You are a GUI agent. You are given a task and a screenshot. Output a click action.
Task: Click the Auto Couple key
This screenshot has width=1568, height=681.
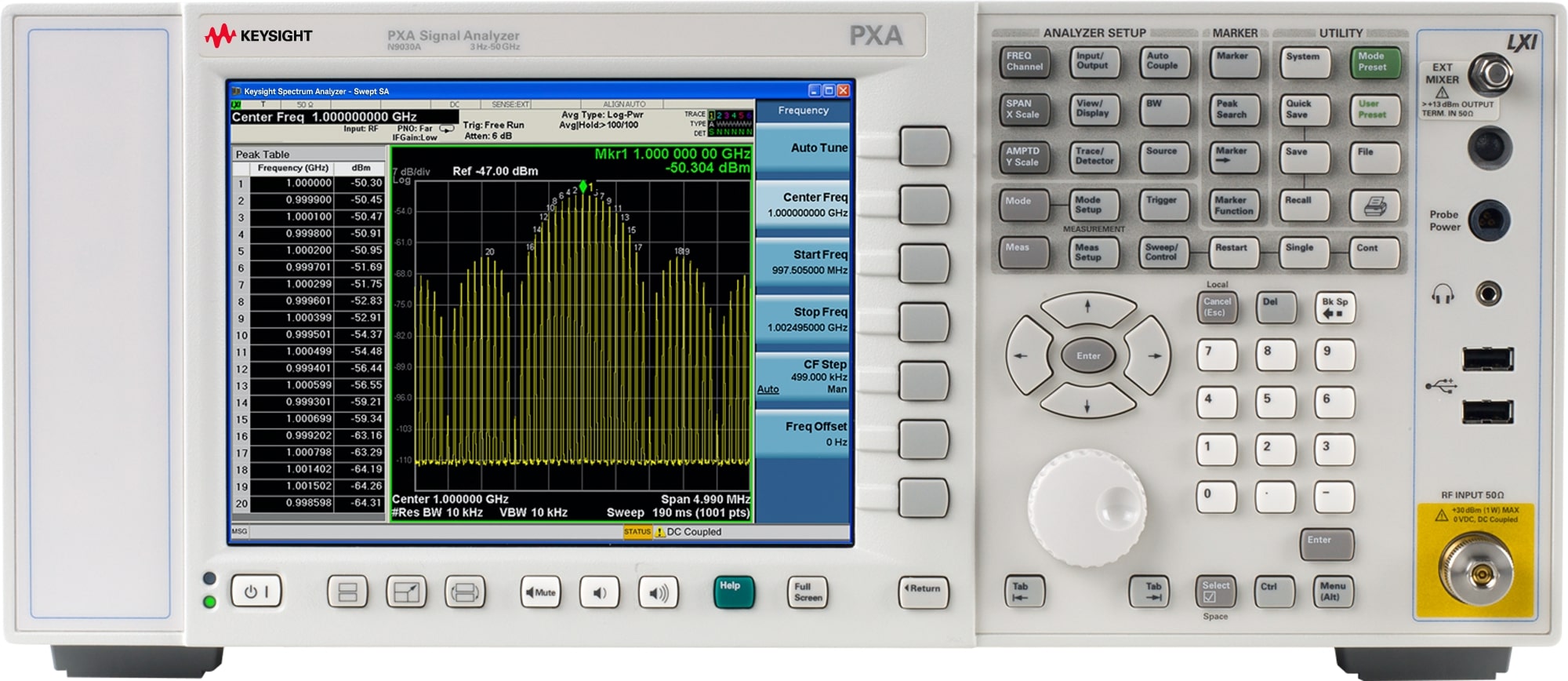pos(1164,63)
